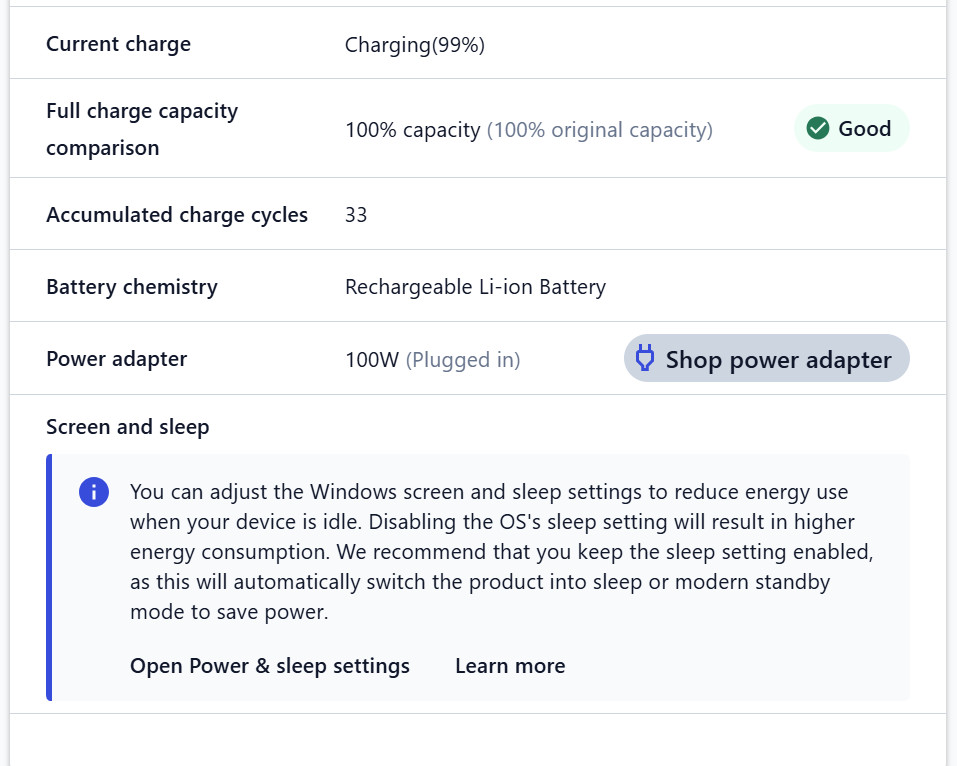The width and height of the screenshot is (957, 766).
Task: Click the Power adapter row label
Action: tap(117, 359)
